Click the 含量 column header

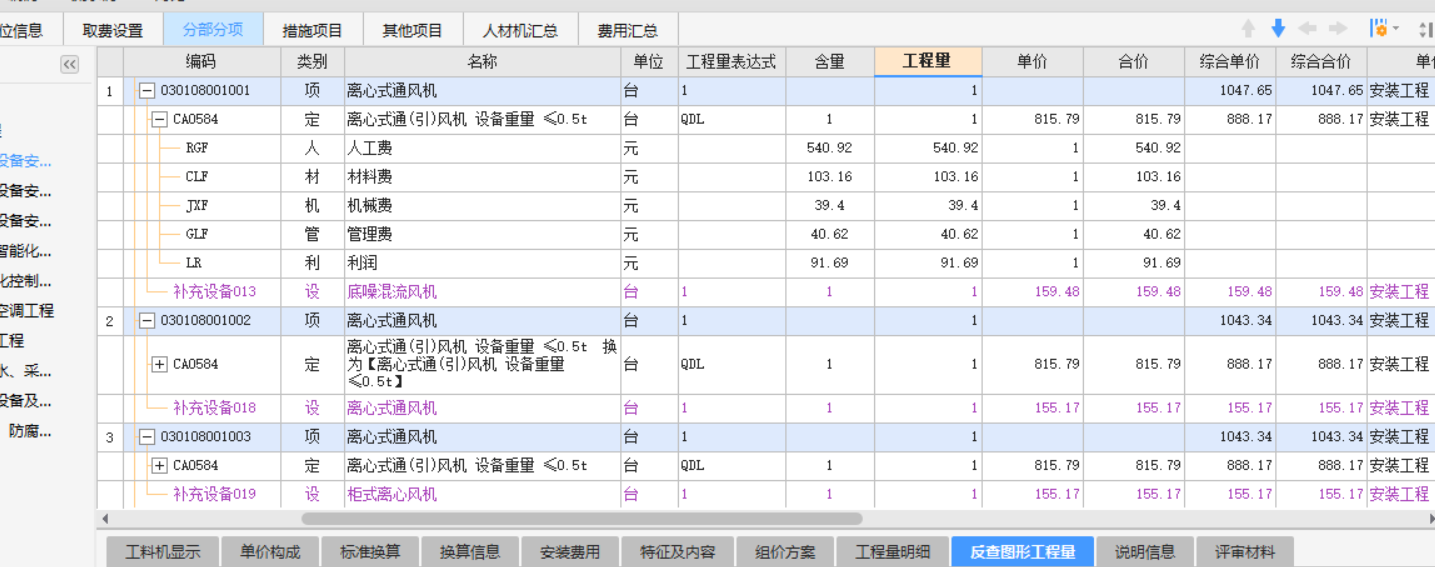[829, 62]
